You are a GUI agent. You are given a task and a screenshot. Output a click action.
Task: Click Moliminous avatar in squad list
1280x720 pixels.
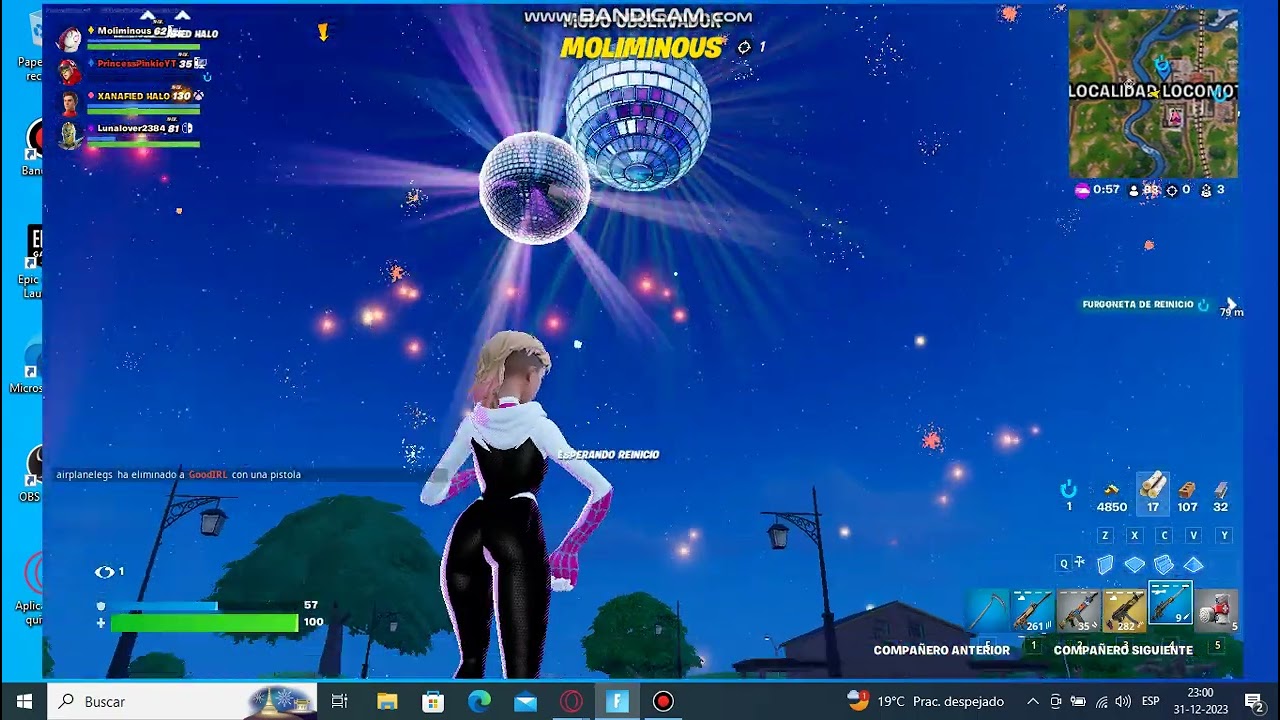pyautogui.click(x=69, y=39)
